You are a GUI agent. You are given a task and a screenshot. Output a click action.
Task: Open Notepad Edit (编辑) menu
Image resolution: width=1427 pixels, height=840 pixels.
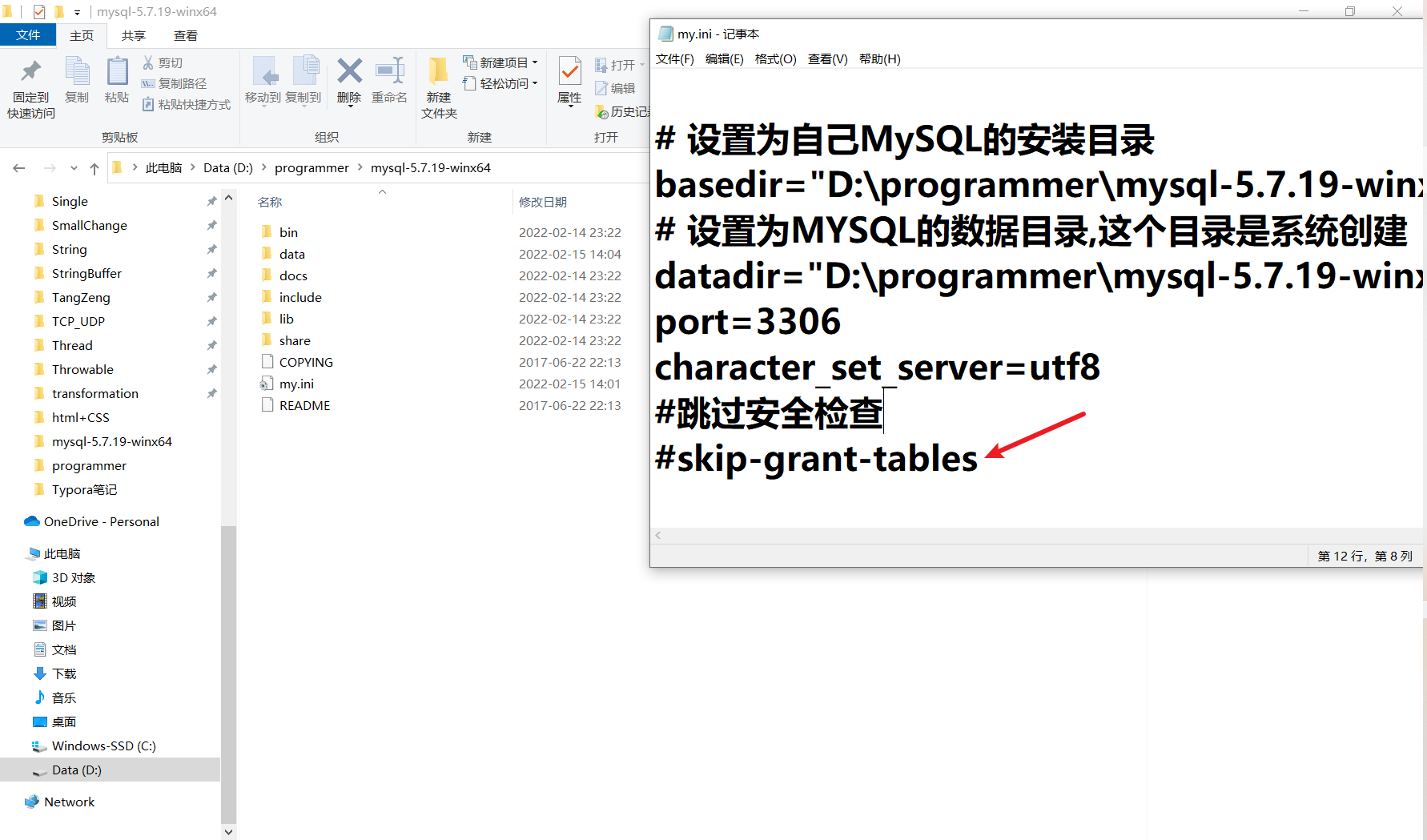pyautogui.click(x=724, y=59)
